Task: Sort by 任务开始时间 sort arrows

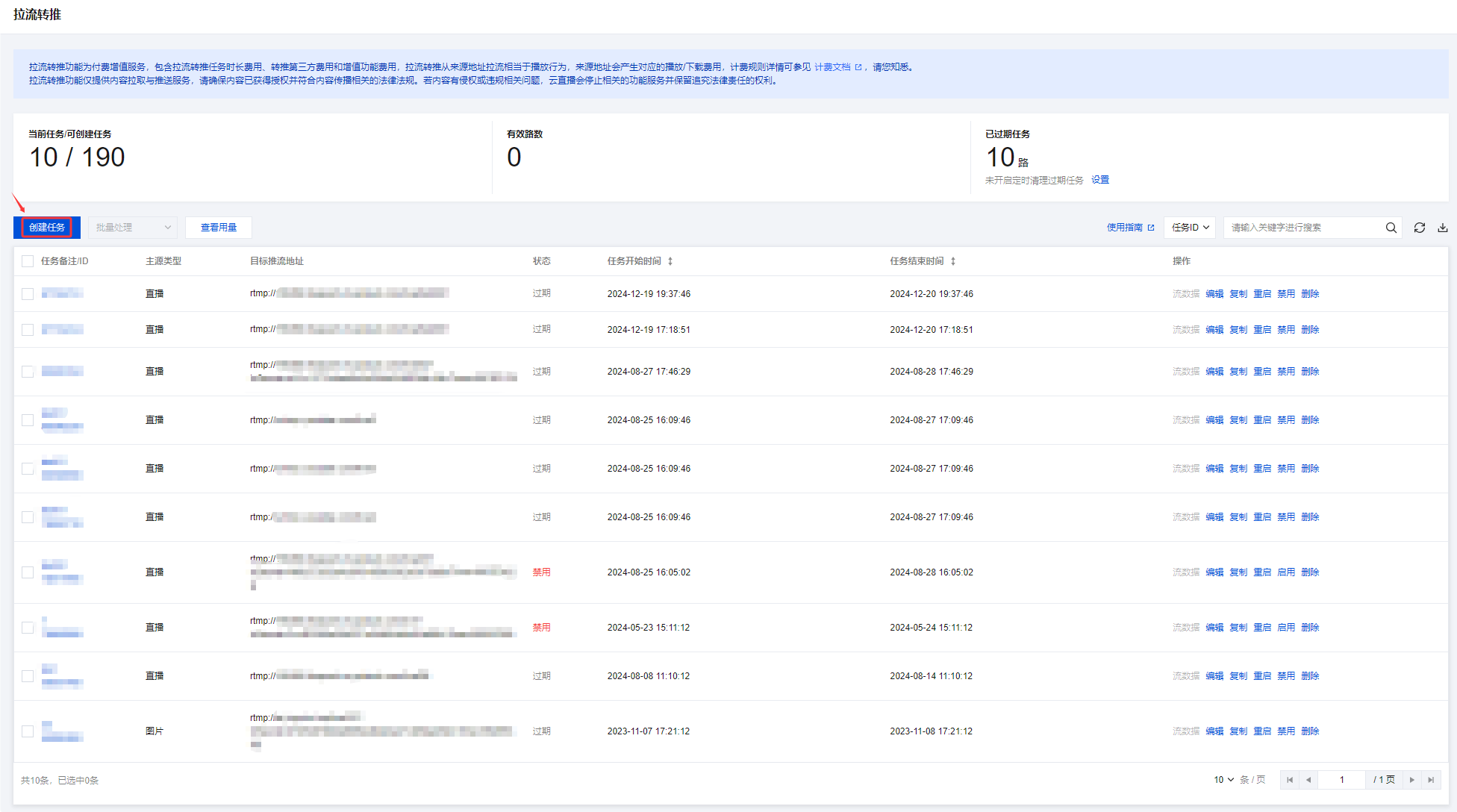Action: [670, 261]
